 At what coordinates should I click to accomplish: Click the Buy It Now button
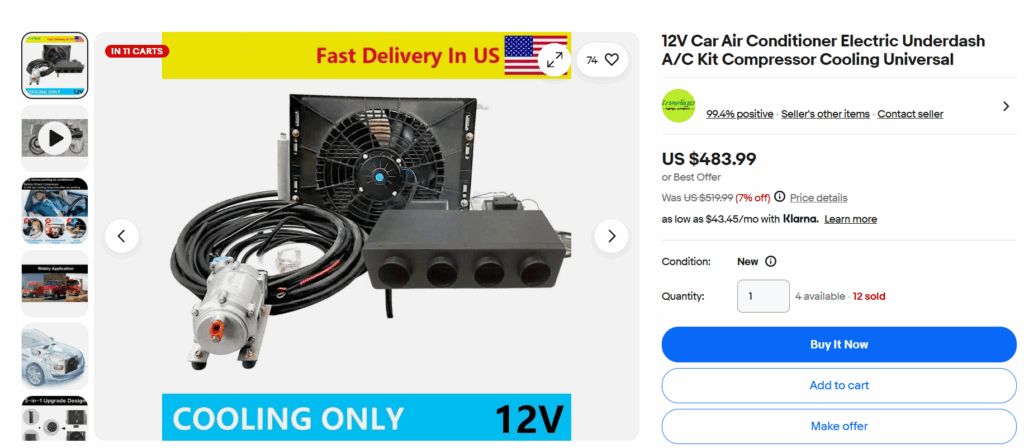839,344
